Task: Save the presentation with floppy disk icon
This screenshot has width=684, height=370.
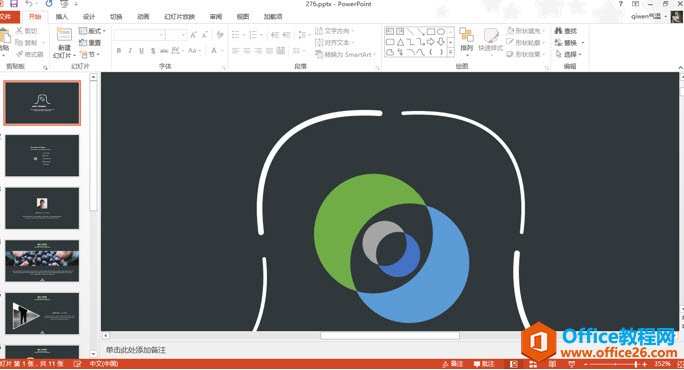Action: click(14, 4)
